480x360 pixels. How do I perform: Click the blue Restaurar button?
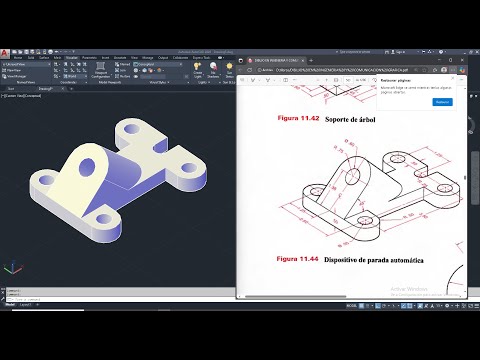pyautogui.click(x=442, y=102)
